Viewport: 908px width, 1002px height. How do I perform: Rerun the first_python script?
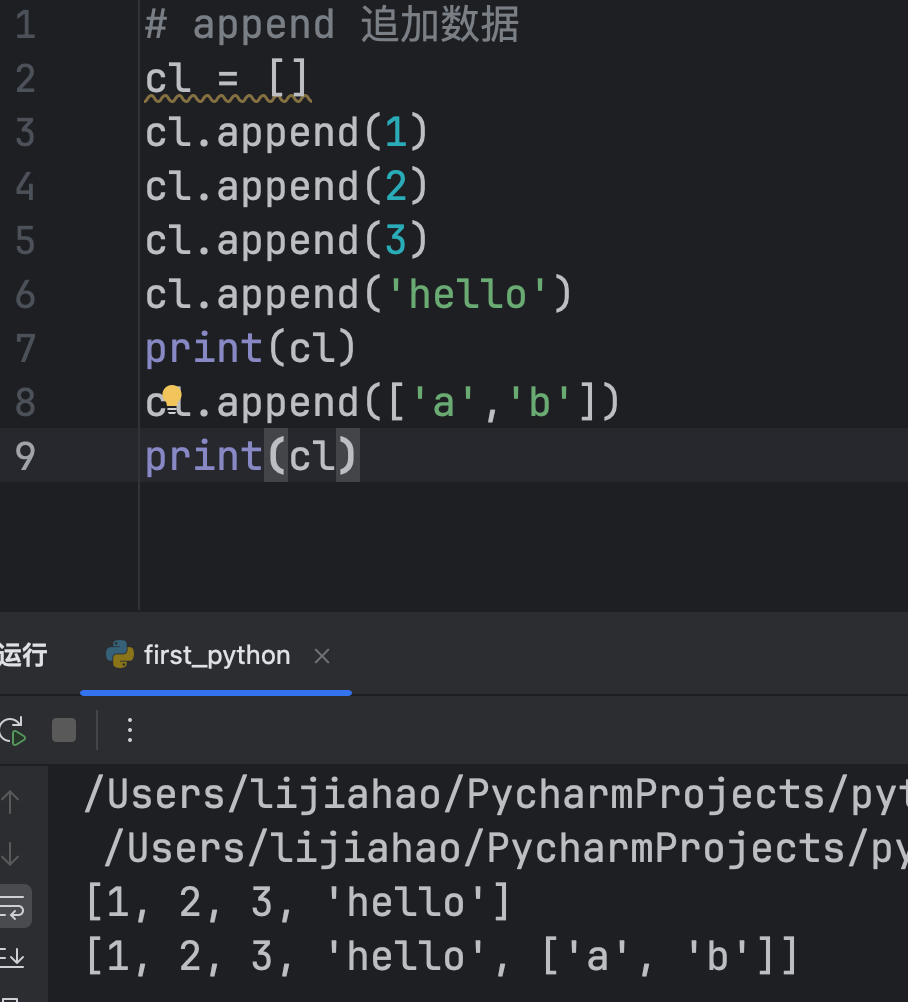click(13, 731)
